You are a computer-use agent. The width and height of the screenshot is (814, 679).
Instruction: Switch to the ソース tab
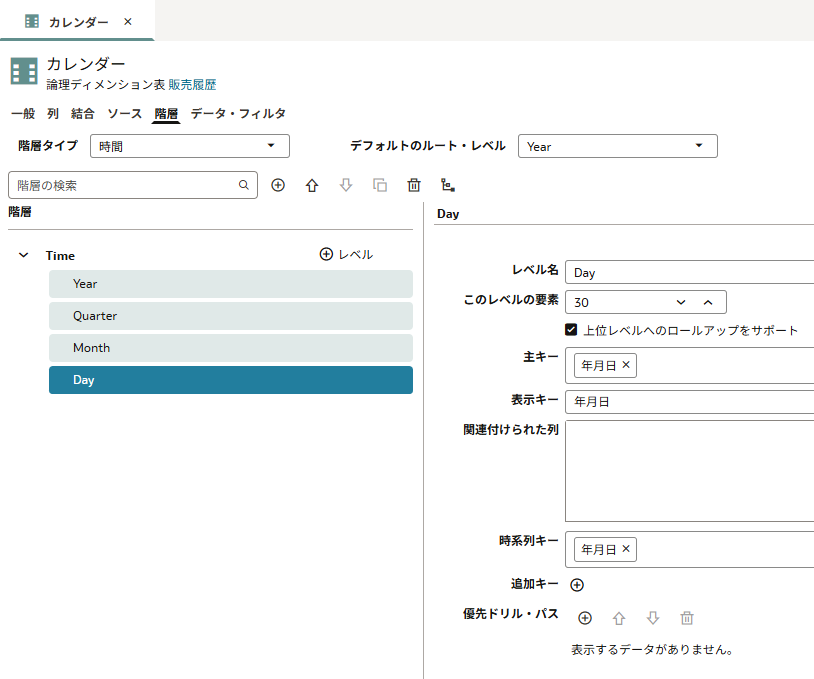pos(125,113)
